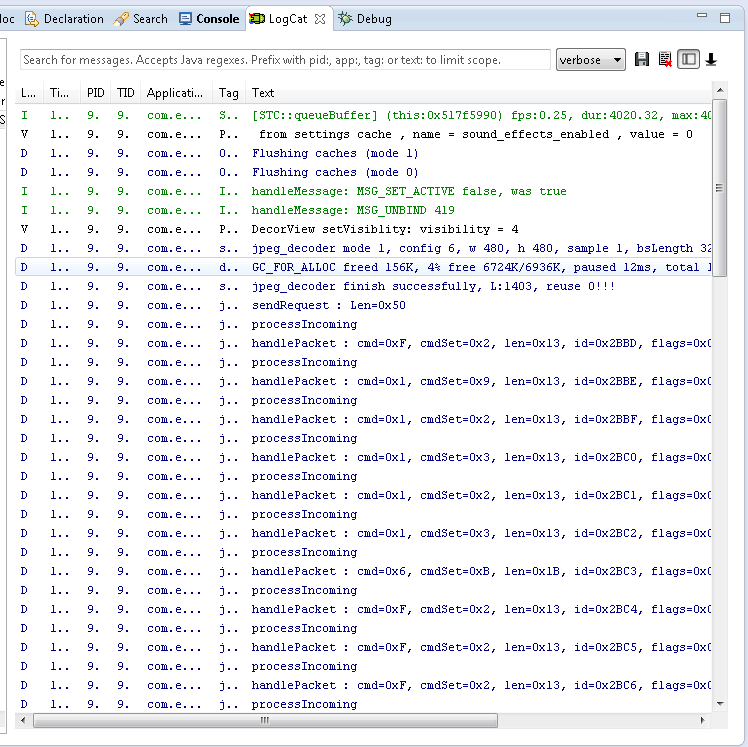Select the handlePacket id=0x2BC5 row

coord(364,647)
